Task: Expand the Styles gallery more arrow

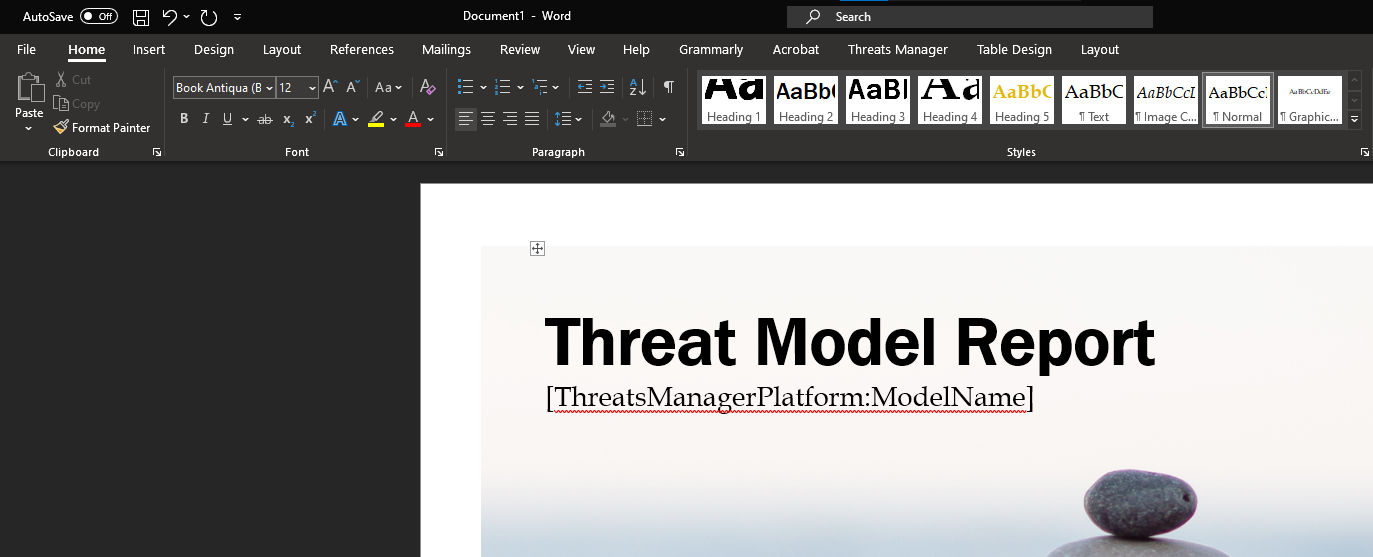Action: pyautogui.click(x=1355, y=119)
